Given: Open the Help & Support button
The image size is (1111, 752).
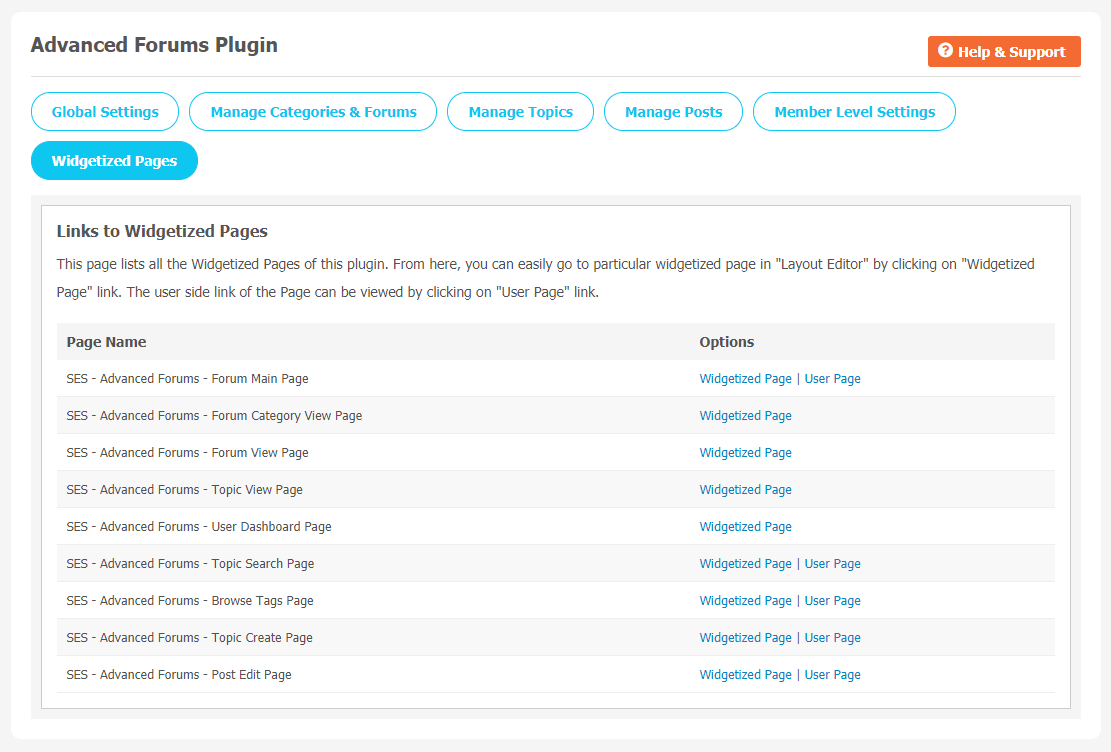Looking at the screenshot, I should pyautogui.click(x=1004, y=52).
